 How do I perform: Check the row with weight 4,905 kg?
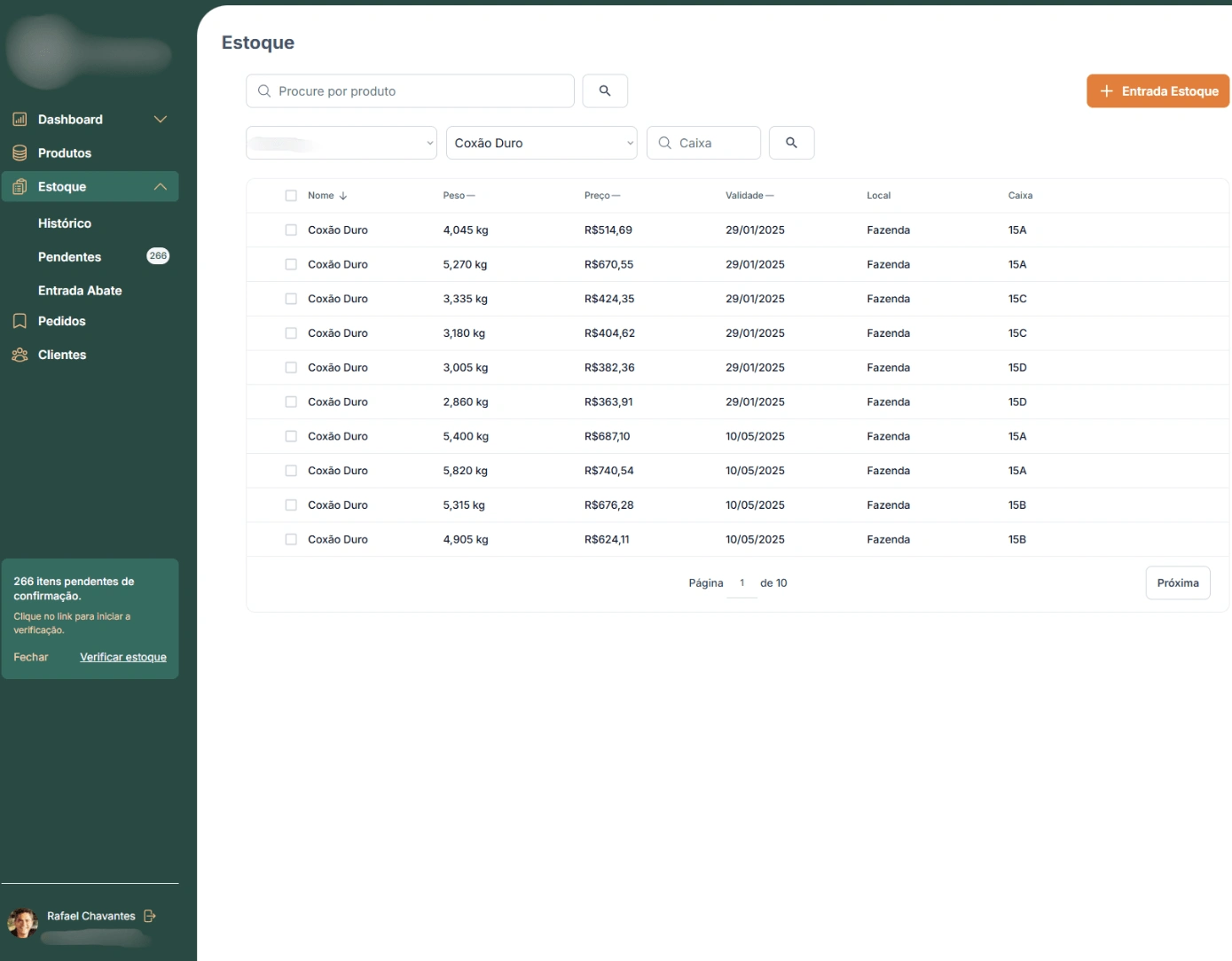click(291, 539)
